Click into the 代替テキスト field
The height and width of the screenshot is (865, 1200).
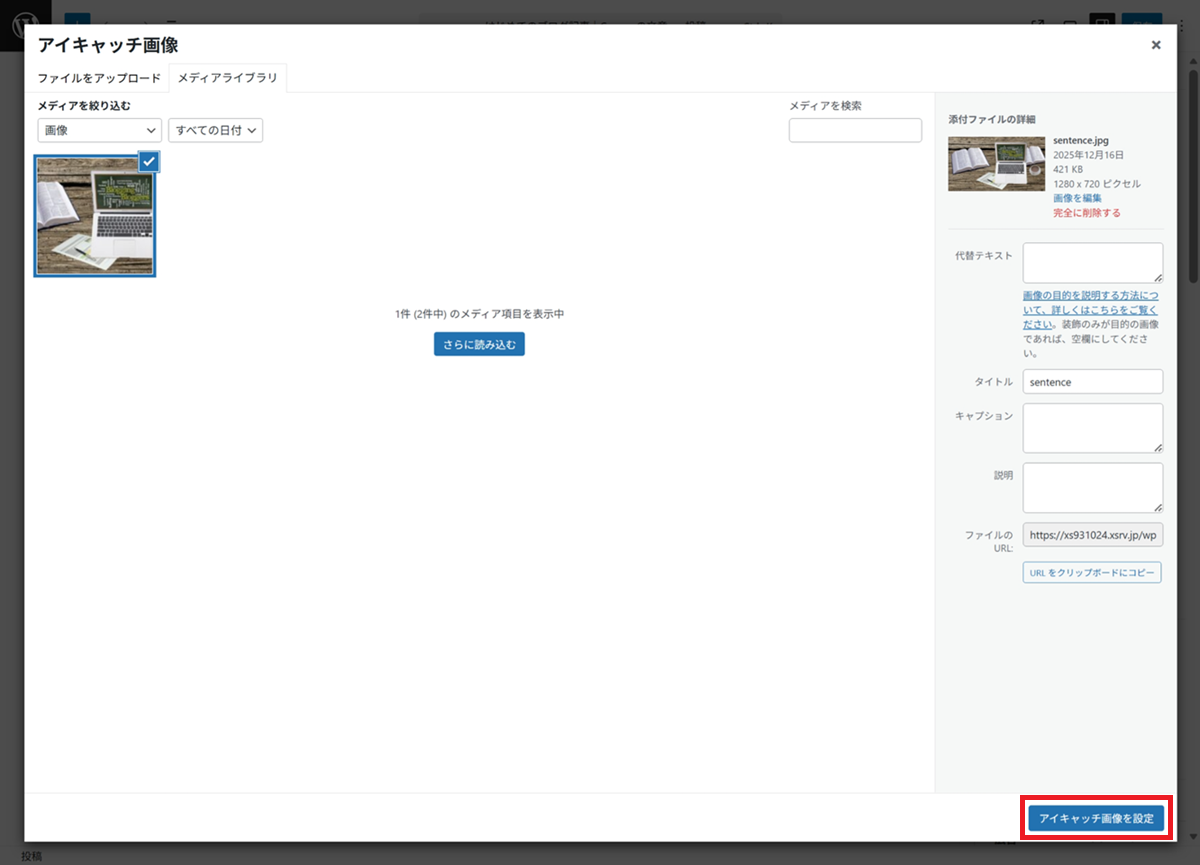click(x=1092, y=262)
